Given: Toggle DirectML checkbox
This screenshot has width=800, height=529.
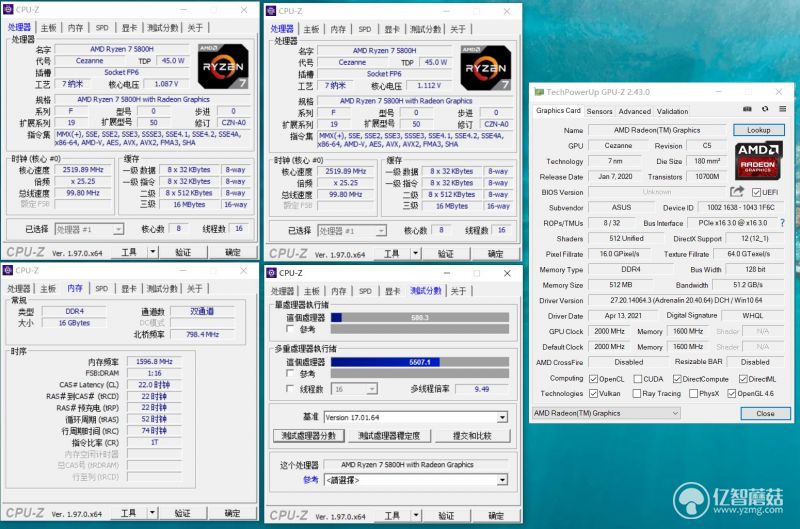Looking at the screenshot, I should coord(743,379).
